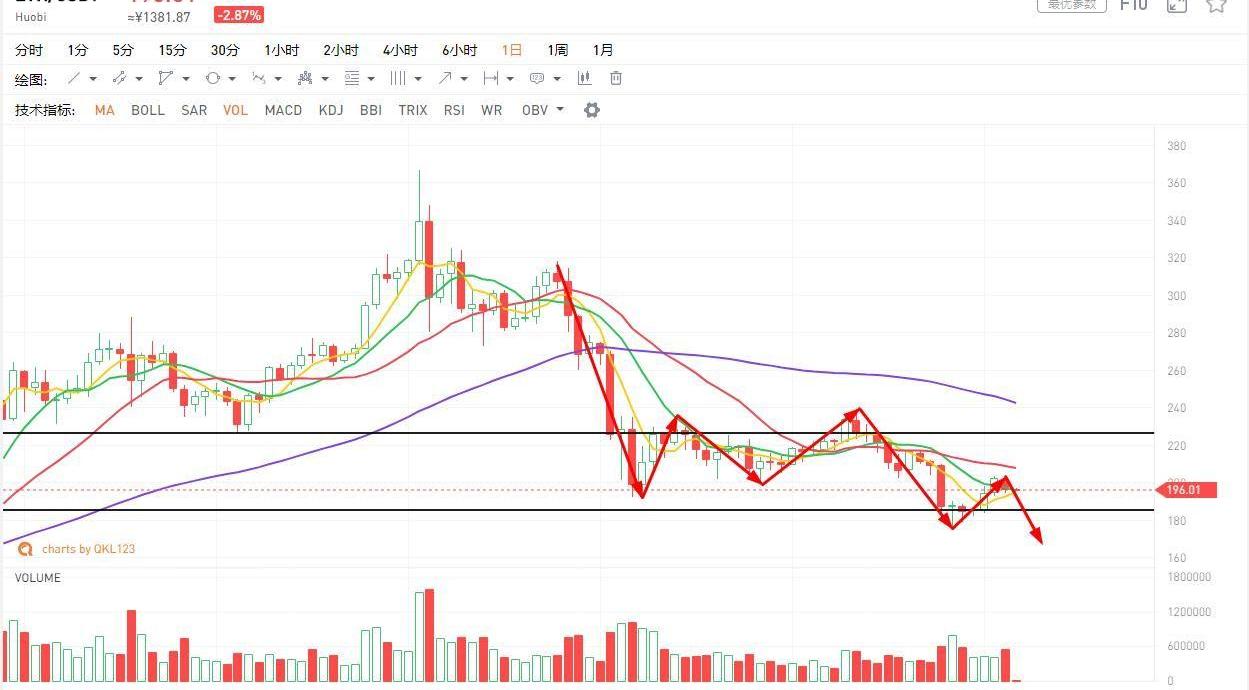Viewport: 1249px width, 690px height.
Task: Toggle the SAR indicator
Action: pyautogui.click(x=194, y=110)
